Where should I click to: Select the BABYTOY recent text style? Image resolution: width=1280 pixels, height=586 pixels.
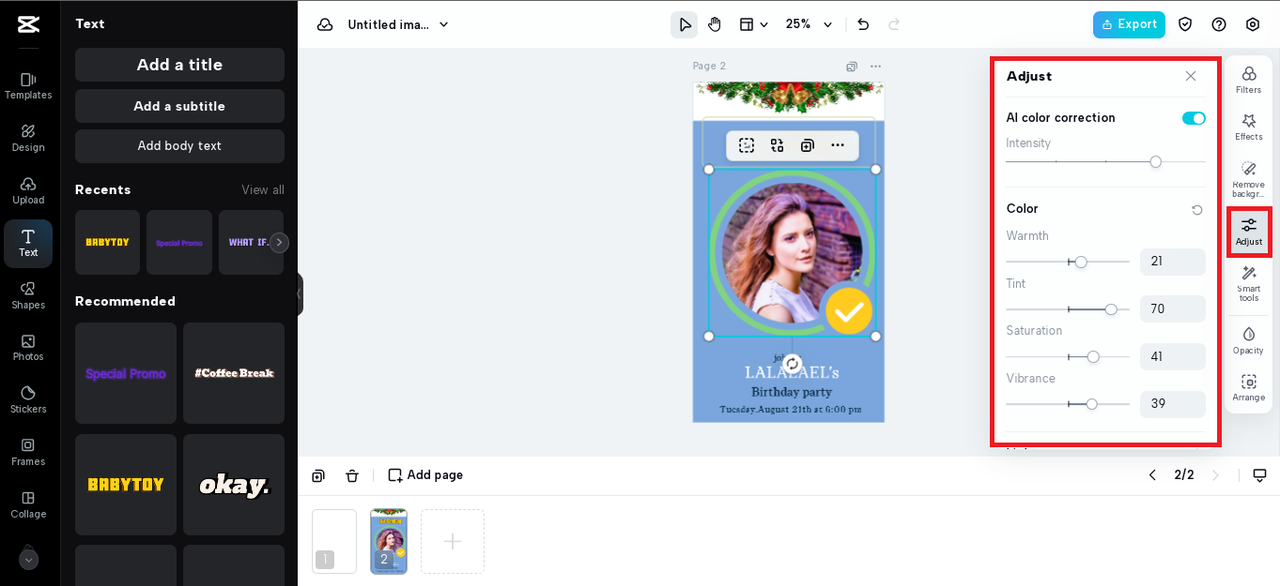point(107,242)
